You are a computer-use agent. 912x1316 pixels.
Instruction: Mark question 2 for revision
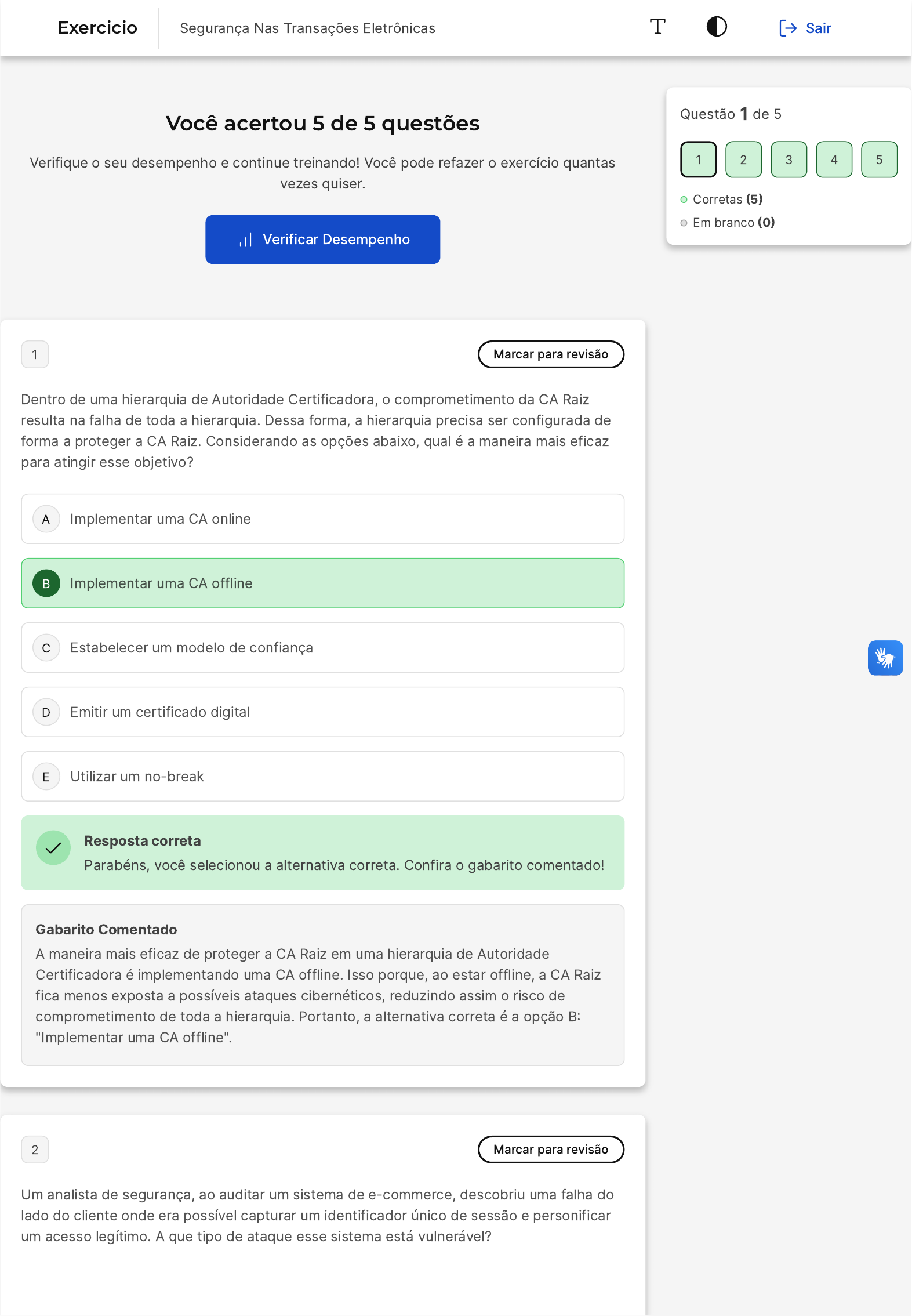pos(551,1150)
